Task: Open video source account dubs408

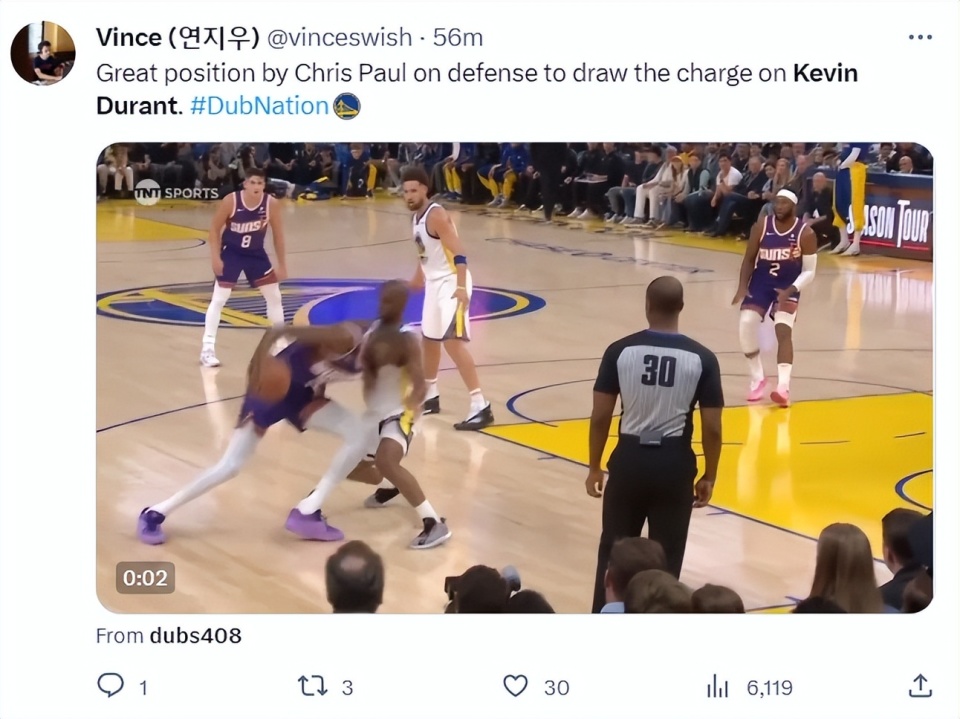Action: [195, 635]
